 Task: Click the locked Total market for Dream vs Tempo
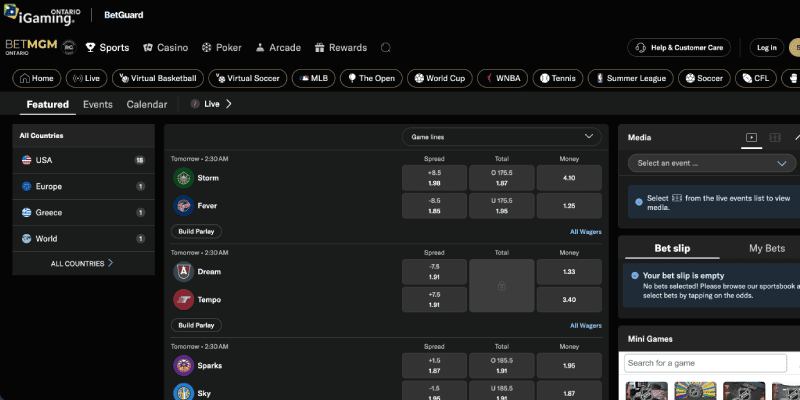tap(502, 286)
